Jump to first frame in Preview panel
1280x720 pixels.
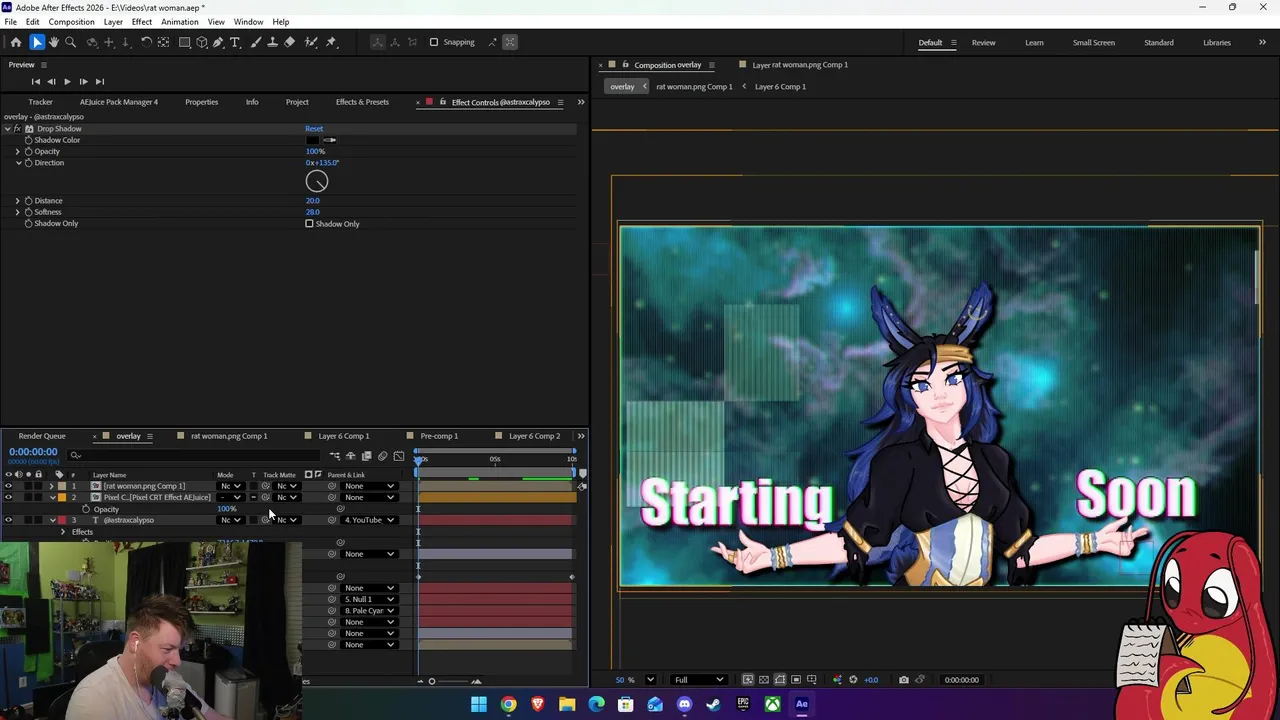point(35,81)
